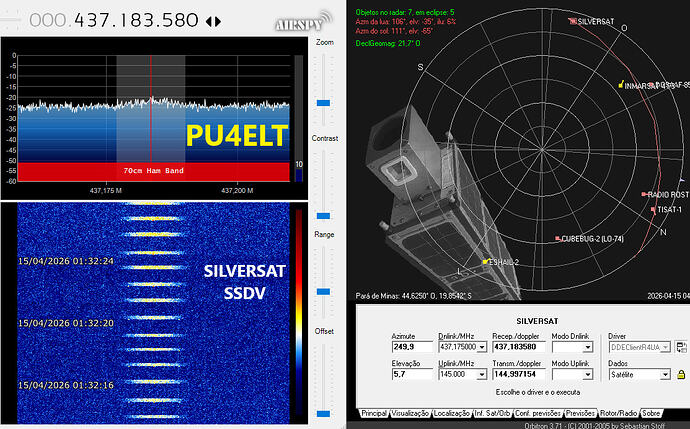Click the Zoom slider handle

click(x=323, y=103)
